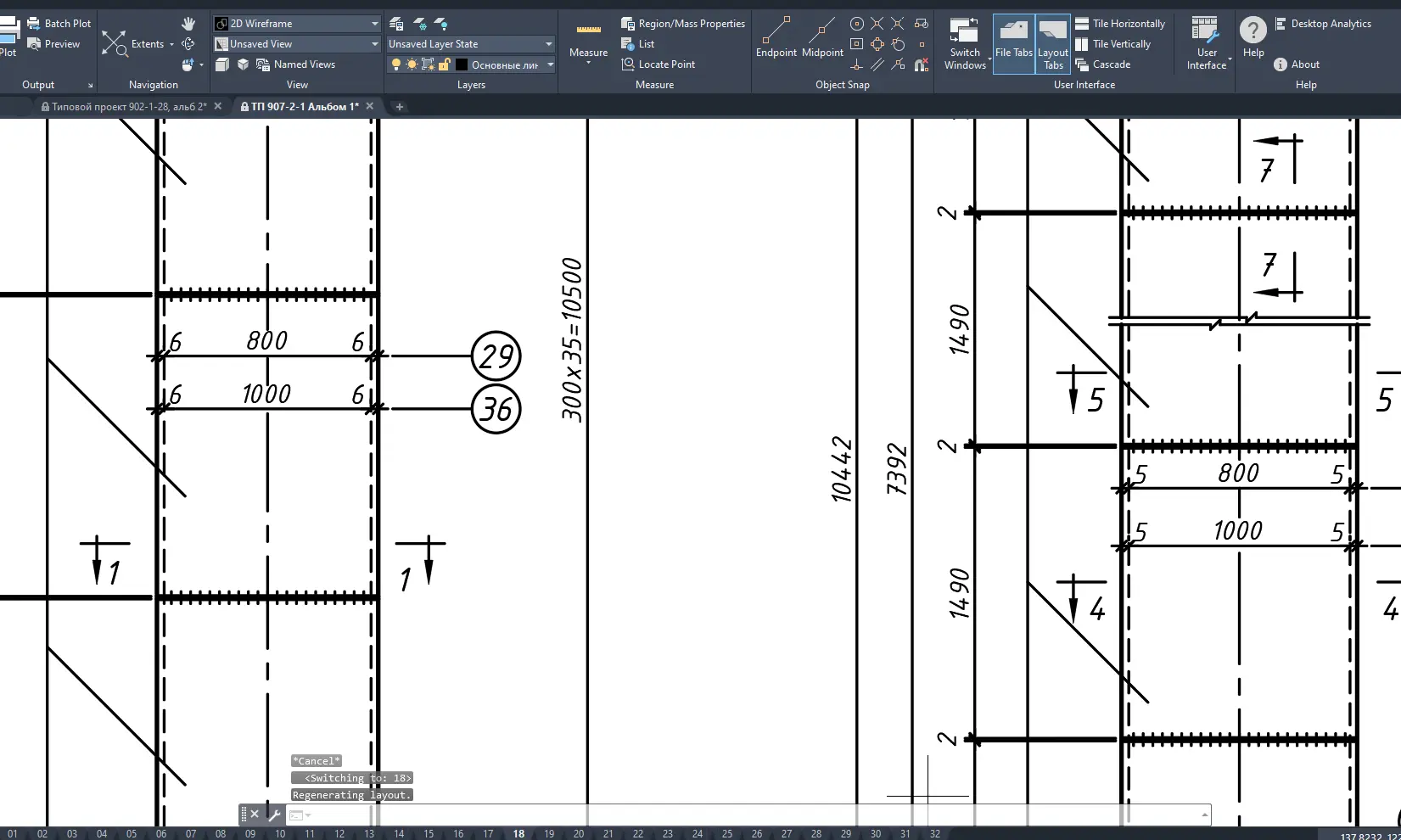Switch to layout tab 19
This screenshot has width=1401, height=840.
coord(549,834)
